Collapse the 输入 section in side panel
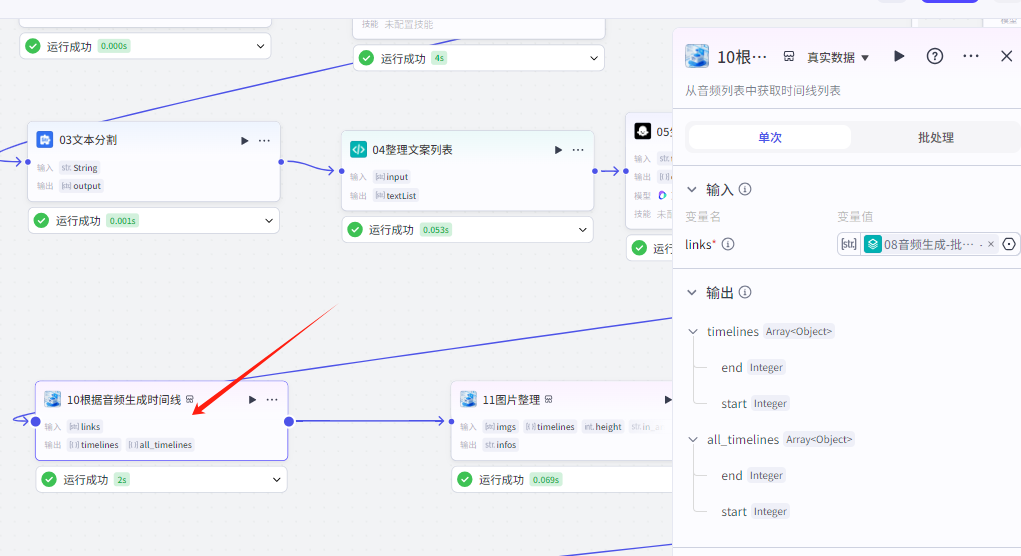 click(692, 189)
